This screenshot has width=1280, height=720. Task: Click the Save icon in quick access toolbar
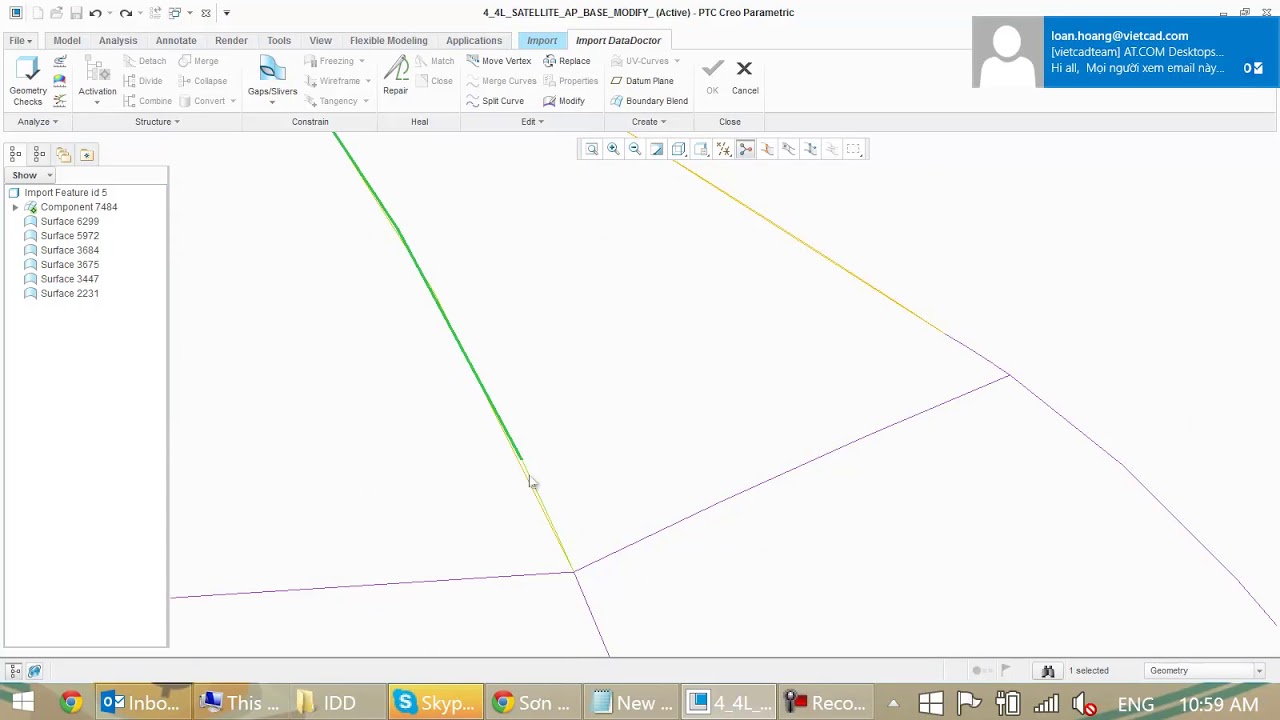[x=76, y=13]
